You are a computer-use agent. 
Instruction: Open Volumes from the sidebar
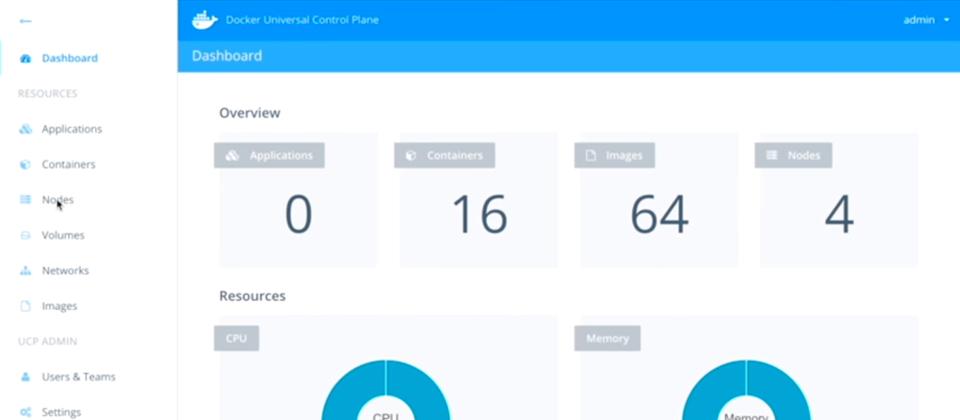pos(63,235)
